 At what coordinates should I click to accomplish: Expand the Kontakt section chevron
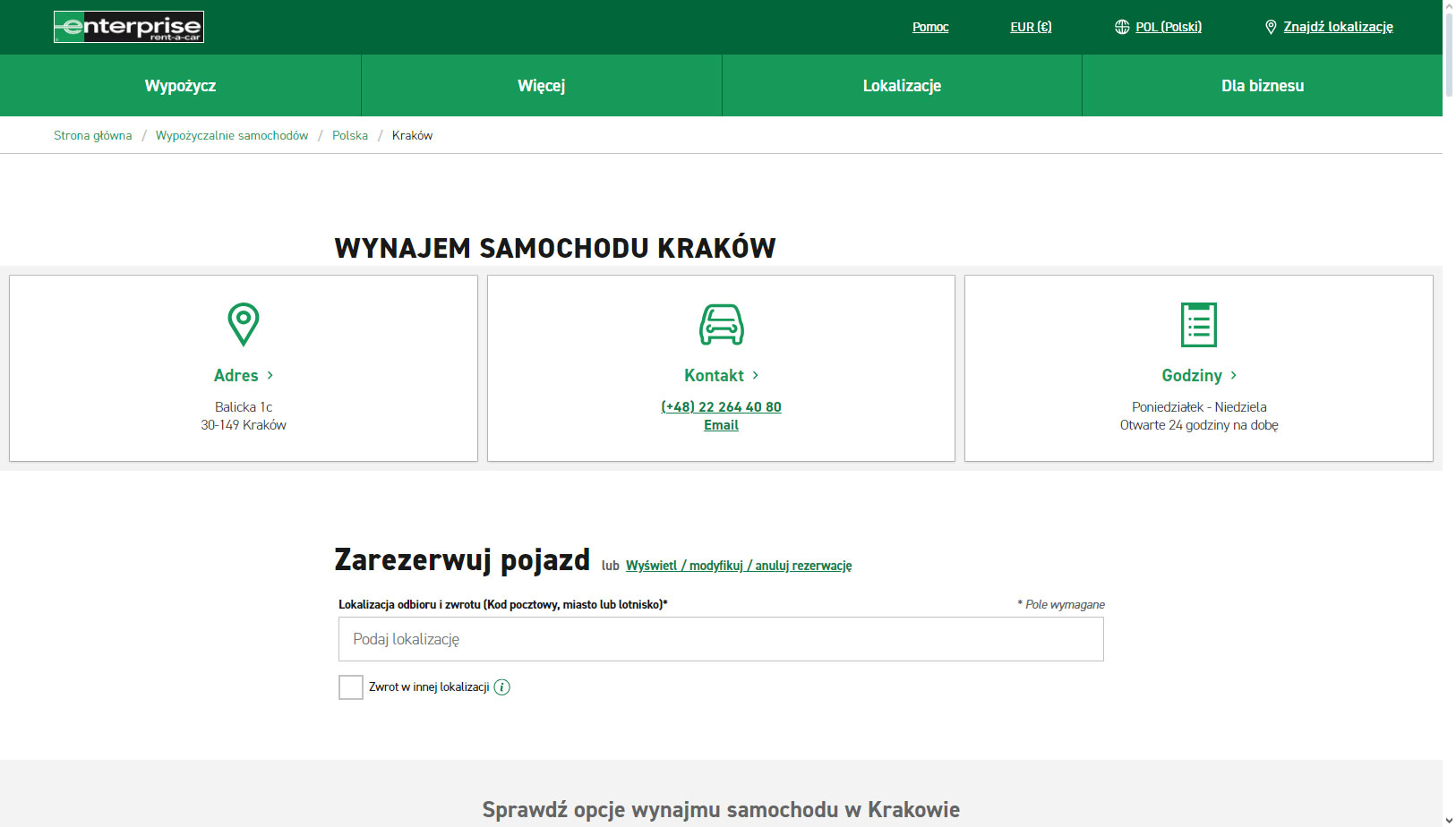(755, 375)
